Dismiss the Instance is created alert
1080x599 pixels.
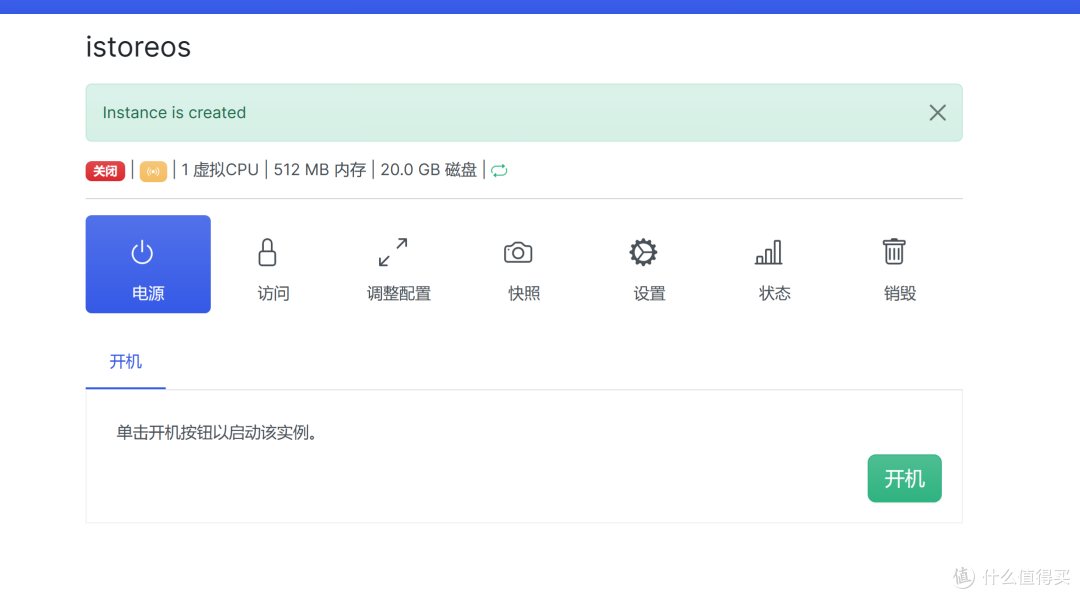coord(937,113)
